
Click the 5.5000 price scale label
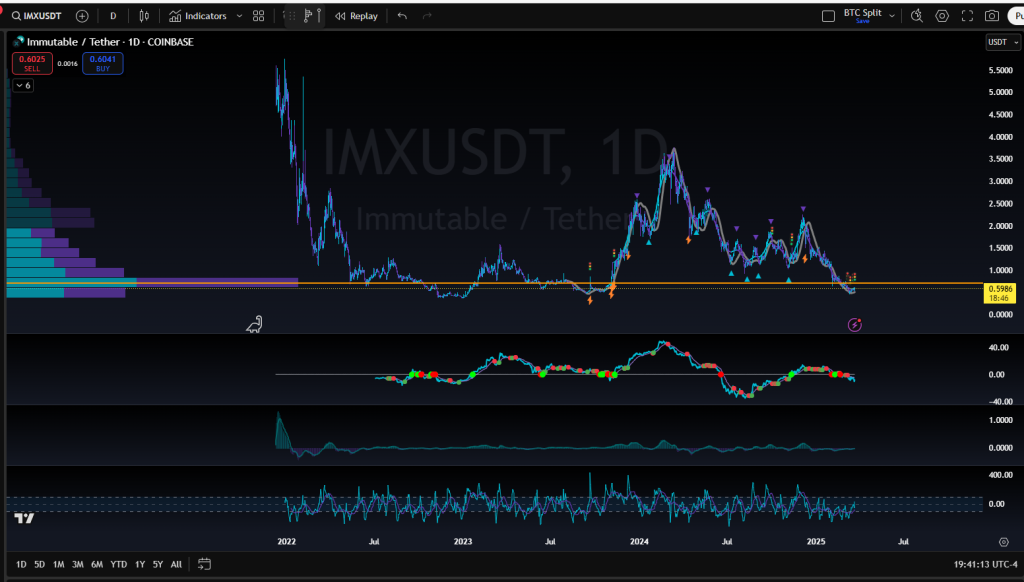[1000, 71]
